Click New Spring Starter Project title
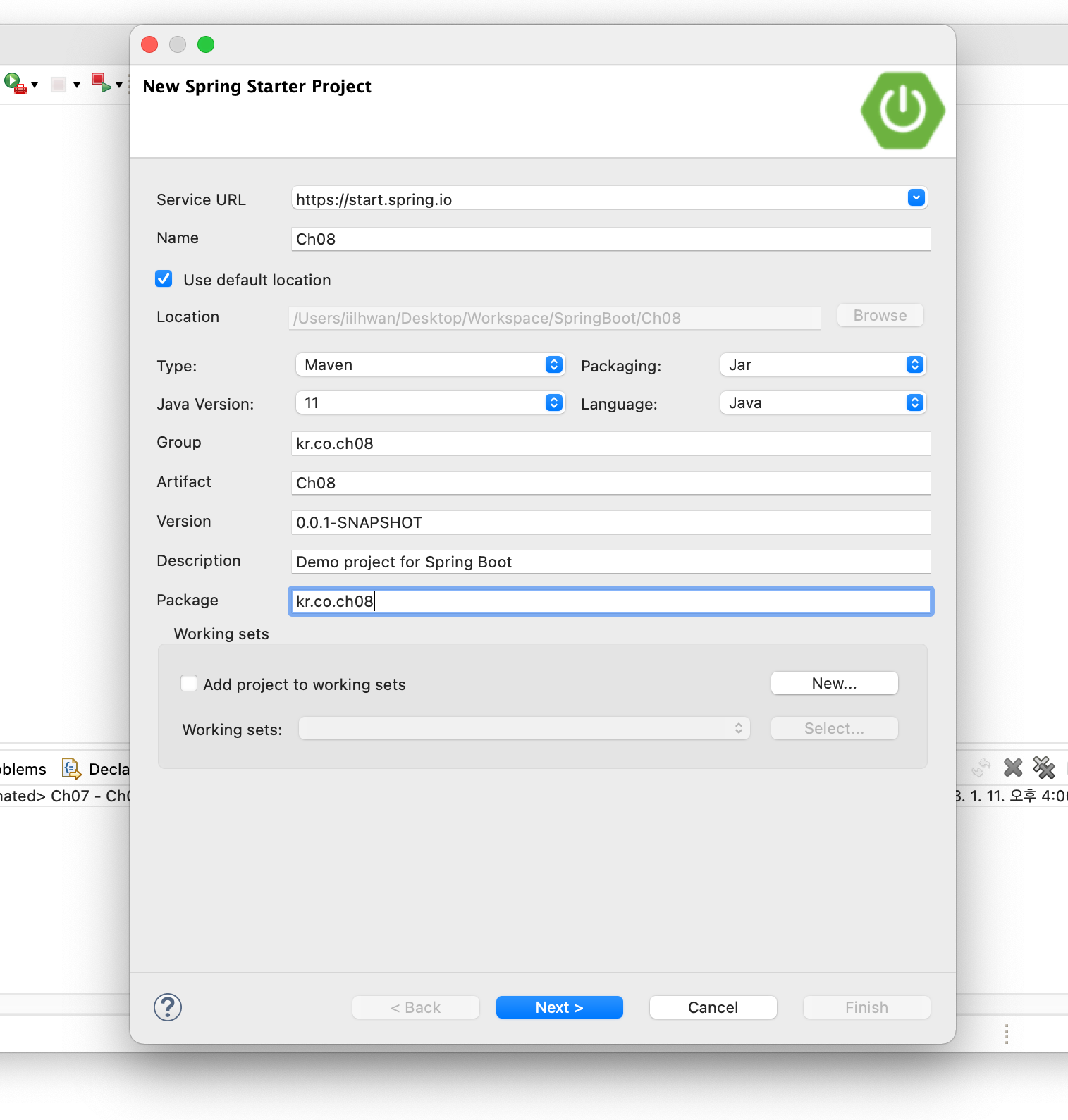This screenshot has height=1120, width=1068. [x=257, y=86]
